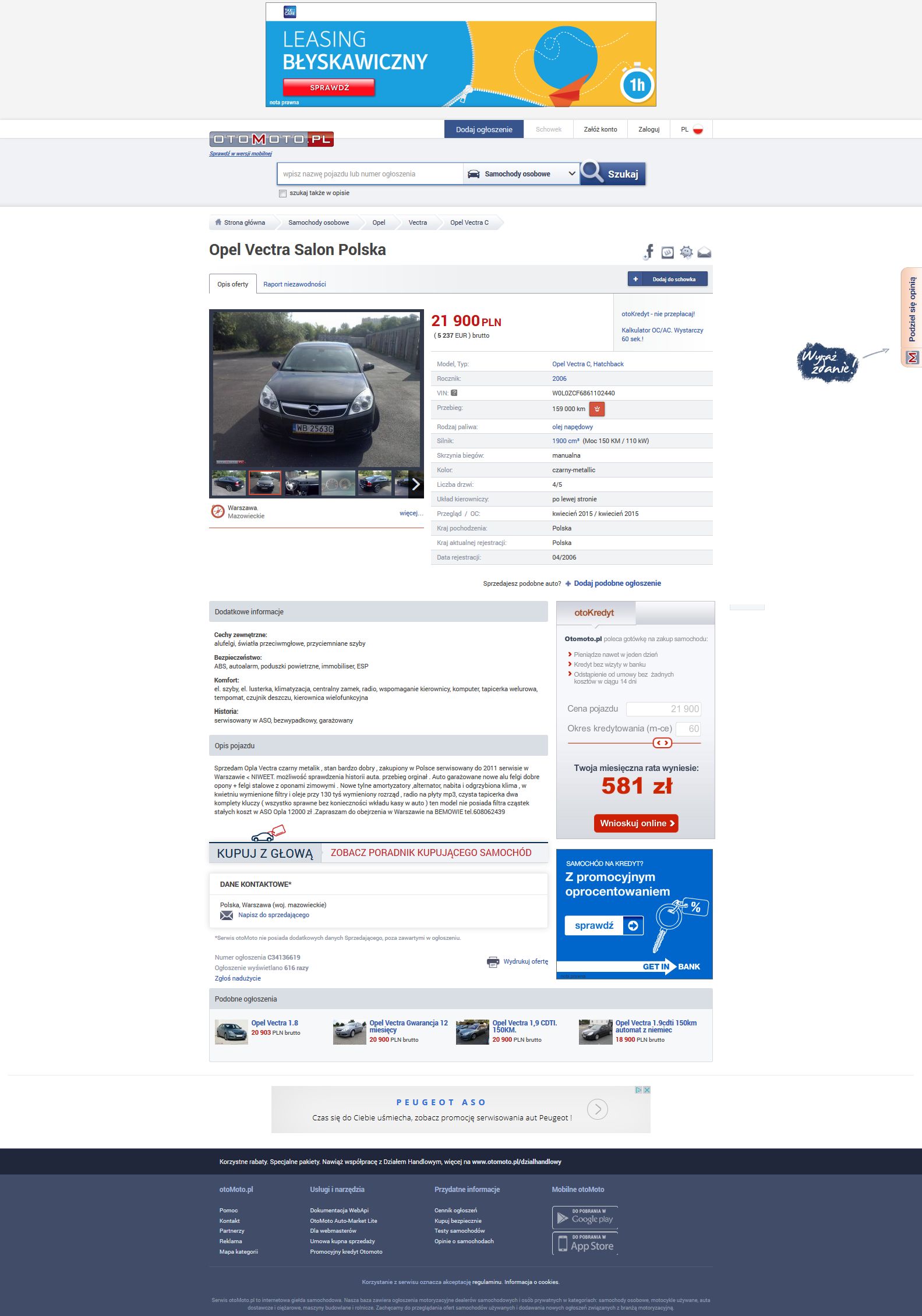This screenshot has width=922, height=1316.
Task: Open the otoMoto.pl logo homepage
Action: 271,139
